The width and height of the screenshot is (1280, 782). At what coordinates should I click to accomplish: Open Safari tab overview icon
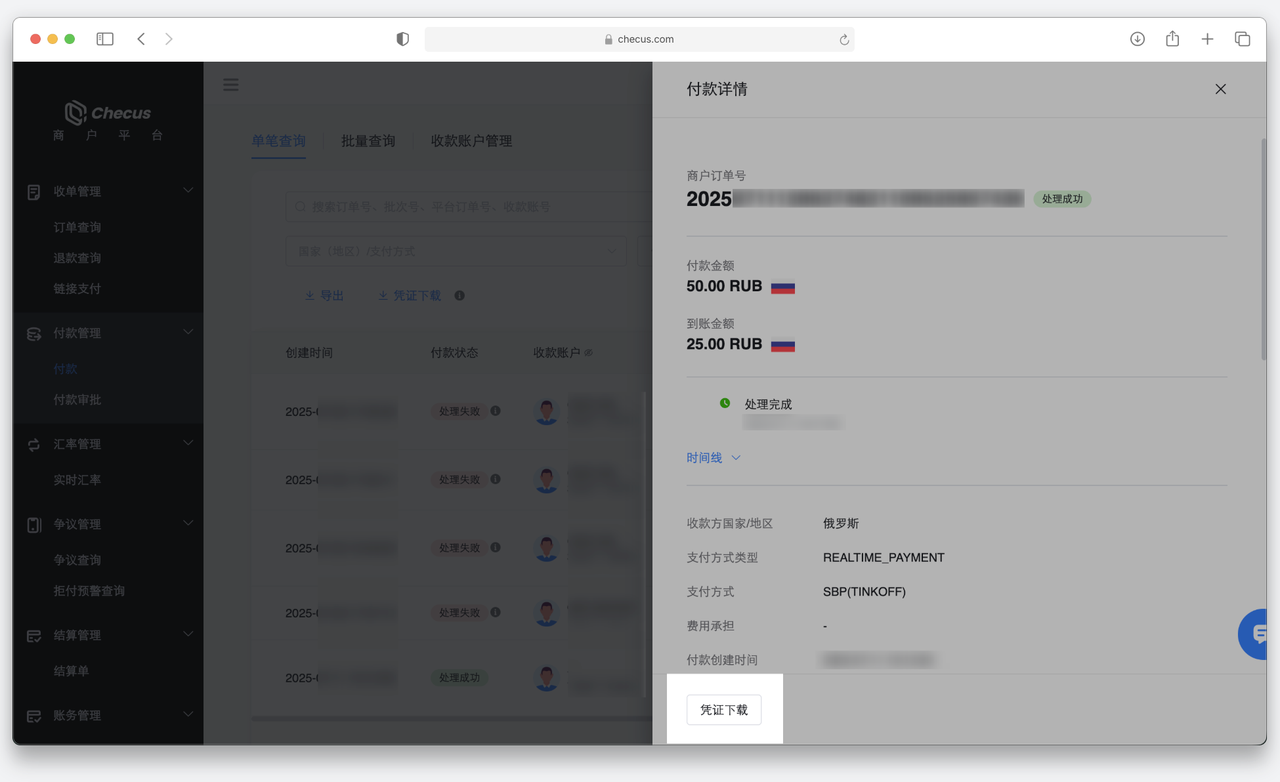click(x=1242, y=39)
